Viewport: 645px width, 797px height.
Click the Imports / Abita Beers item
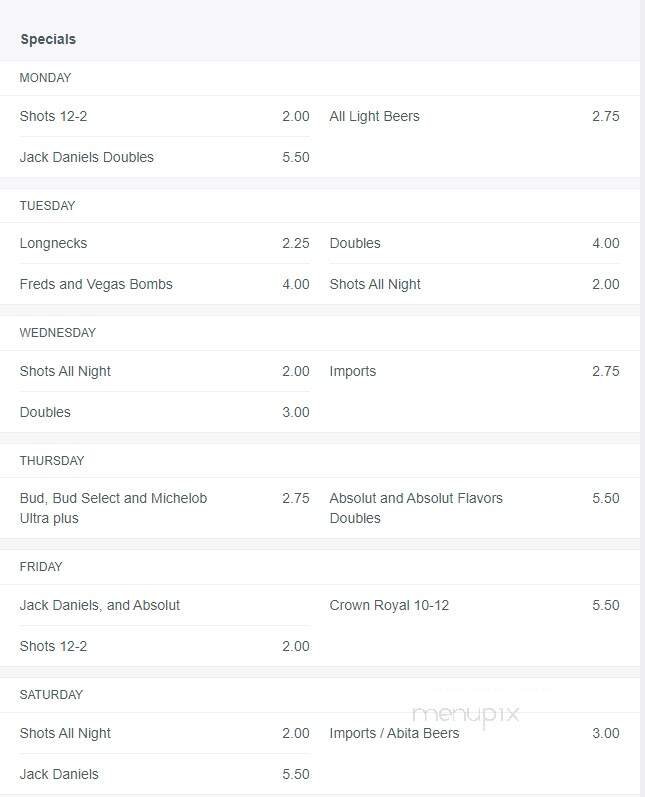[x=394, y=733]
